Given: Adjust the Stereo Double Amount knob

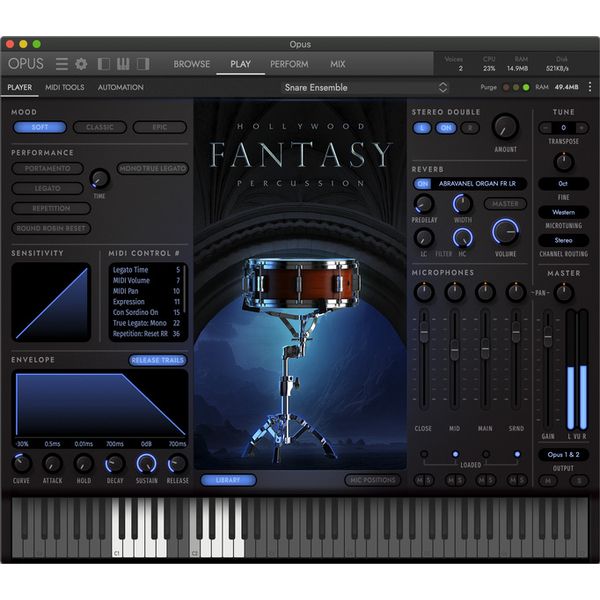Looking at the screenshot, I should [505, 127].
